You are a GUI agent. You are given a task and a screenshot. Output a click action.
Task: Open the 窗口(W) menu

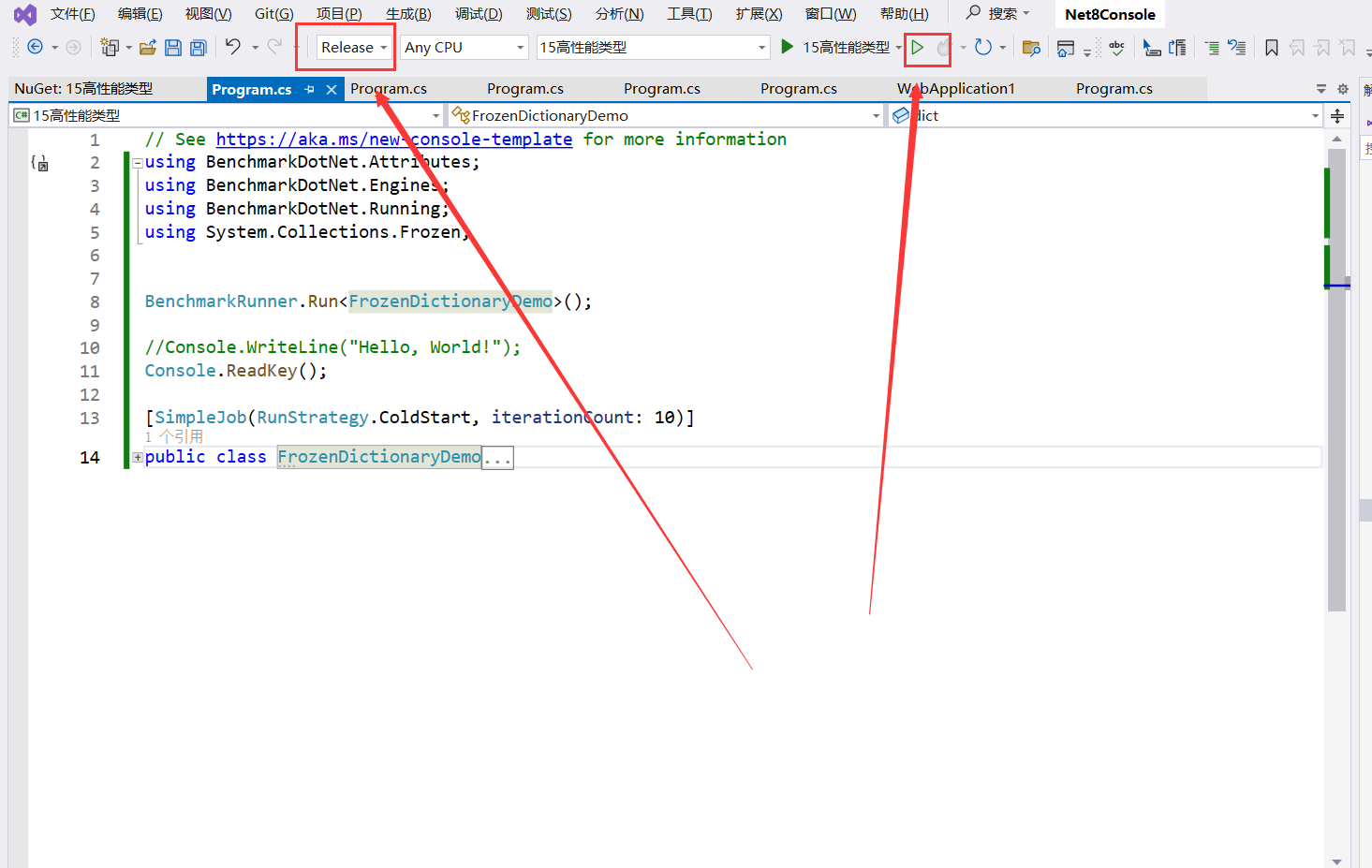pos(831,14)
